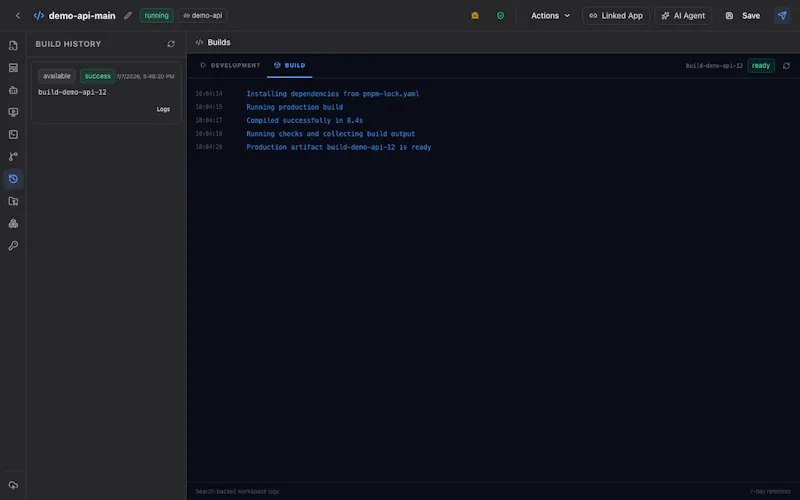Click the running status badge
Image resolution: width=800 pixels, height=500 pixels.
tap(157, 15)
